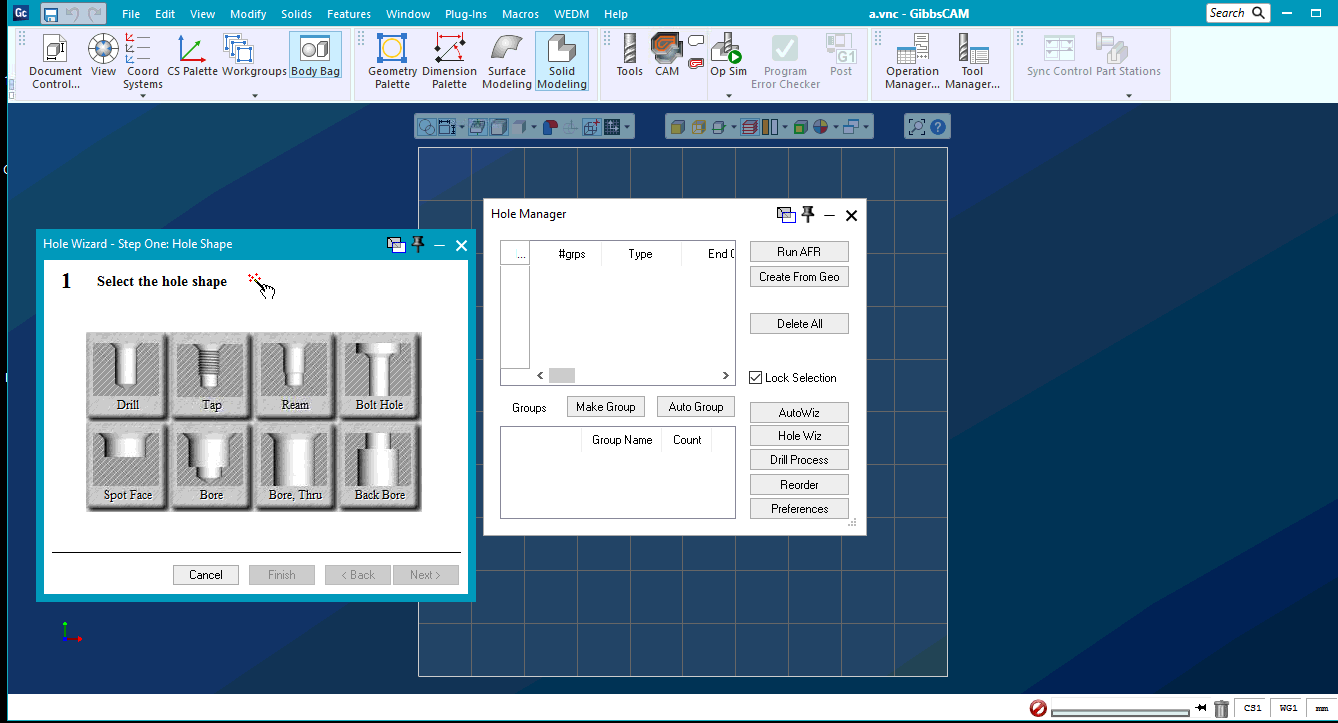This screenshot has width=1338, height=723.
Task: Open the CAM palette
Action: pos(667,56)
